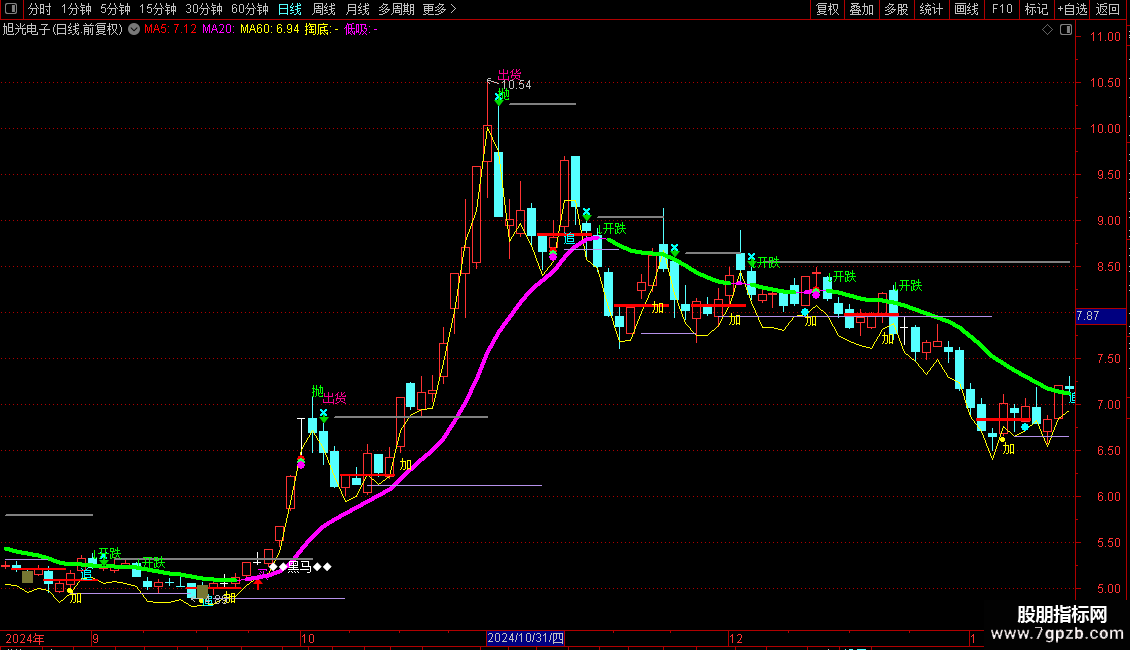Screen dimensions: 1130x650
Task: Select the 日线 daily chart tab
Action: click(290, 9)
